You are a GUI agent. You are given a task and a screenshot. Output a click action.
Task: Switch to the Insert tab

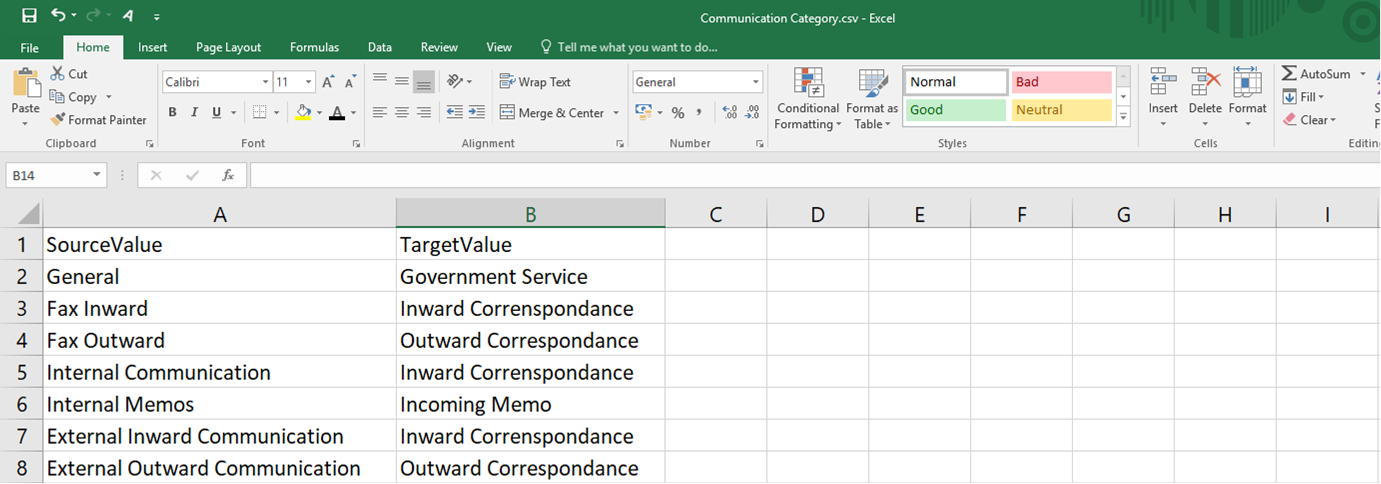pyautogui.click(x=153, y=47)
